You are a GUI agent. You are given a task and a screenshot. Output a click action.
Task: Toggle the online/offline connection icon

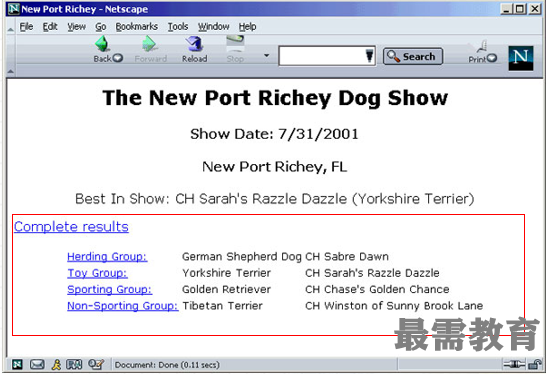coord(514,365)
